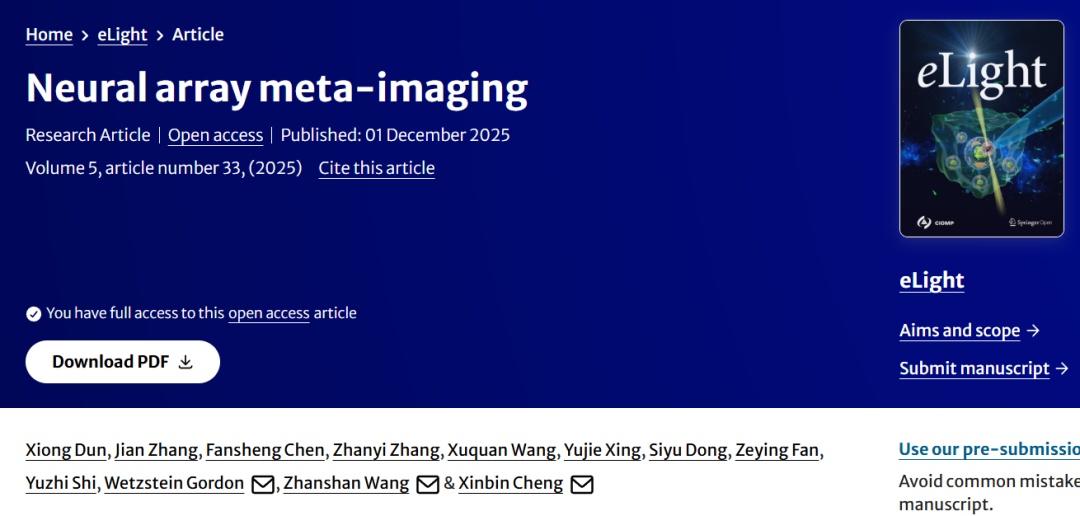Go to the Home breadcrumb

point(49,35)
